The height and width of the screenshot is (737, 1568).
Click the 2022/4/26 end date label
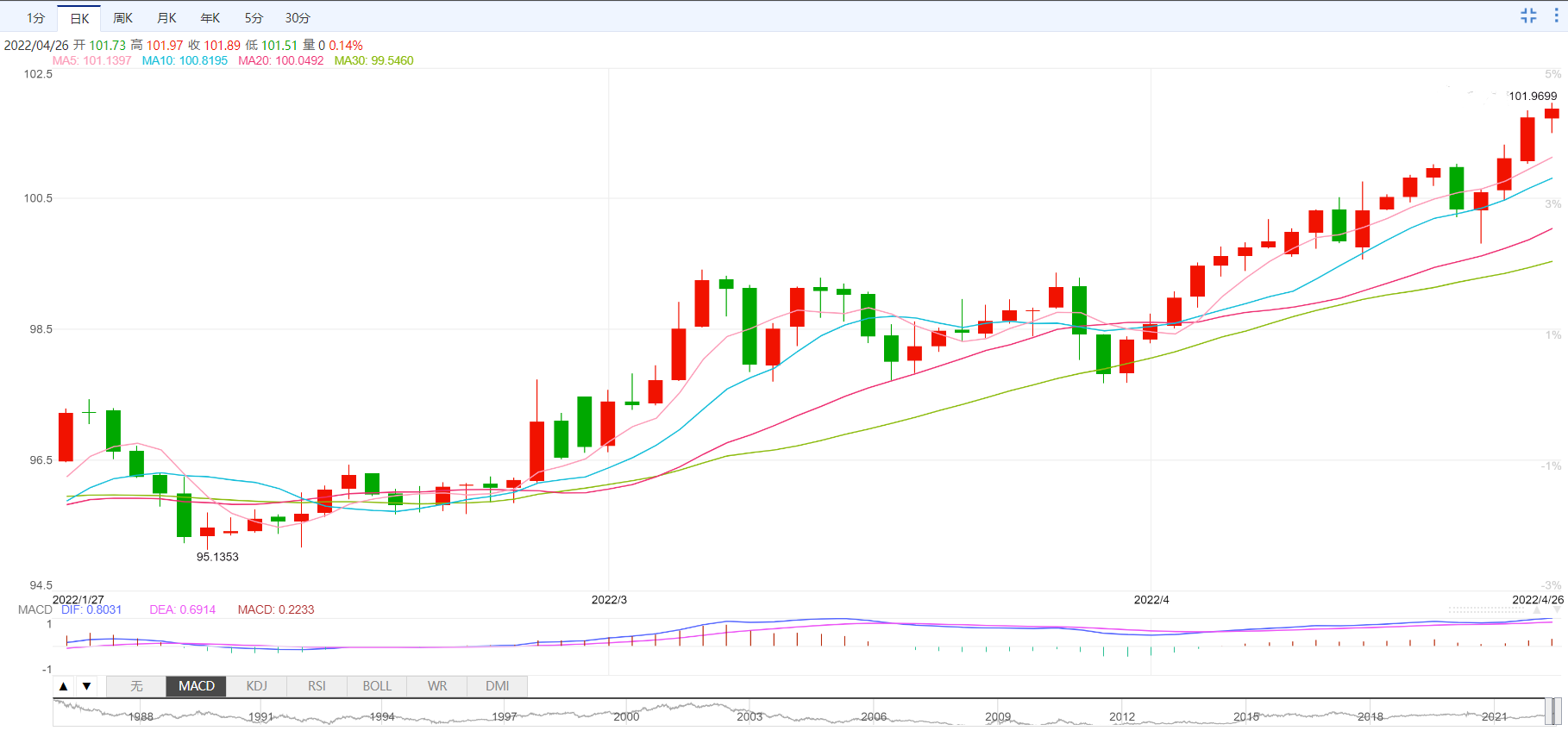coord(1537,600)
